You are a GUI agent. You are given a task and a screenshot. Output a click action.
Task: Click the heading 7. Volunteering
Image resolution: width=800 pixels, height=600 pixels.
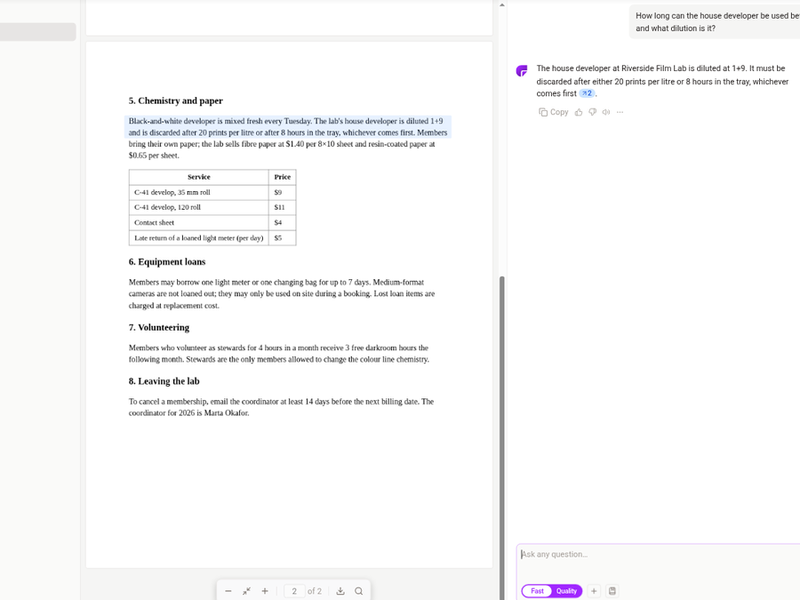point(159,328)
